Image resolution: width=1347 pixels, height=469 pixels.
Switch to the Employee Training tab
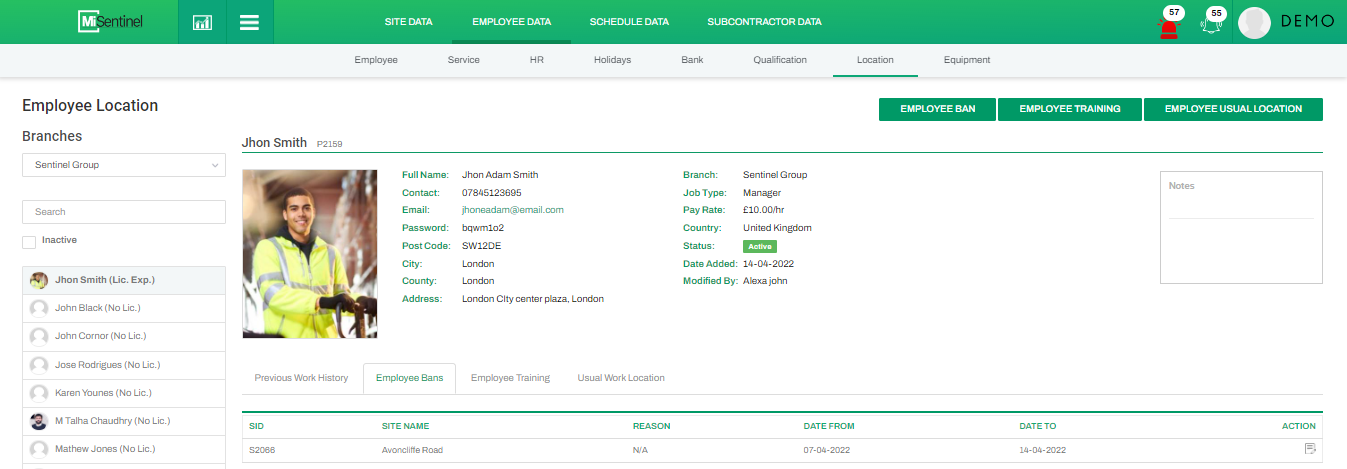tap(510, 378)
